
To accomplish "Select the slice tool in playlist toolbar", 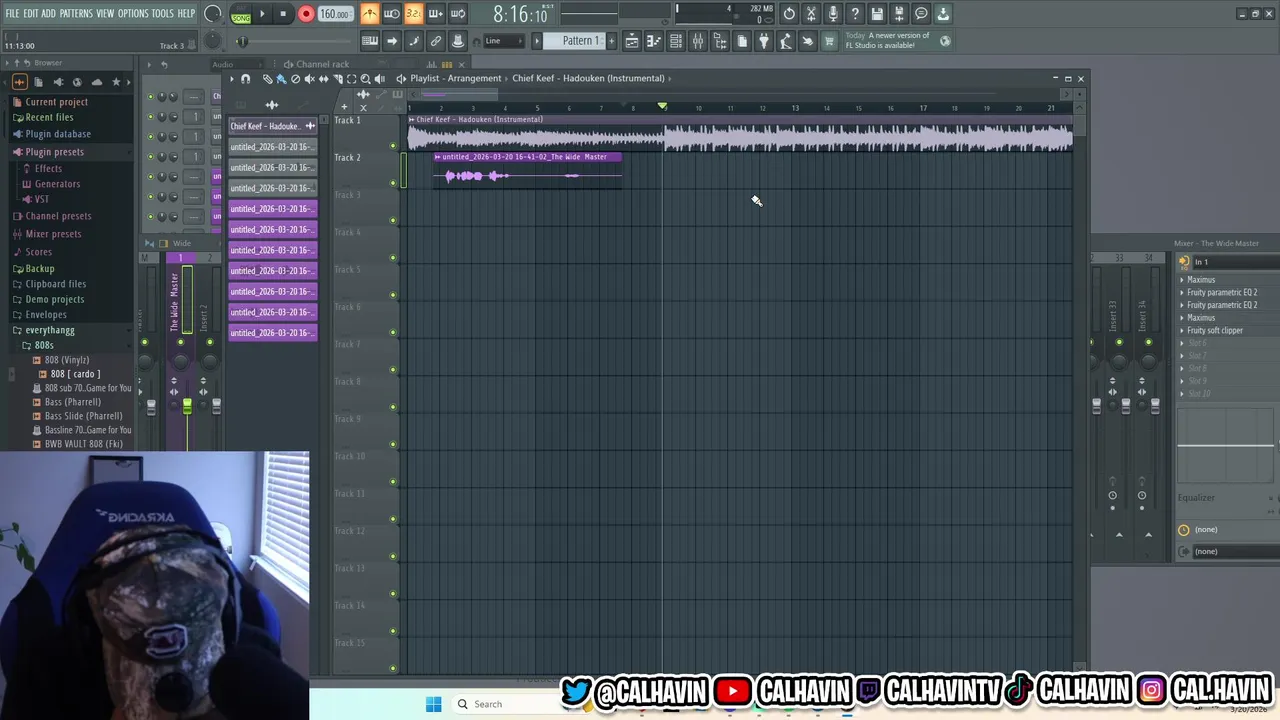I will [x=337, y=79].
